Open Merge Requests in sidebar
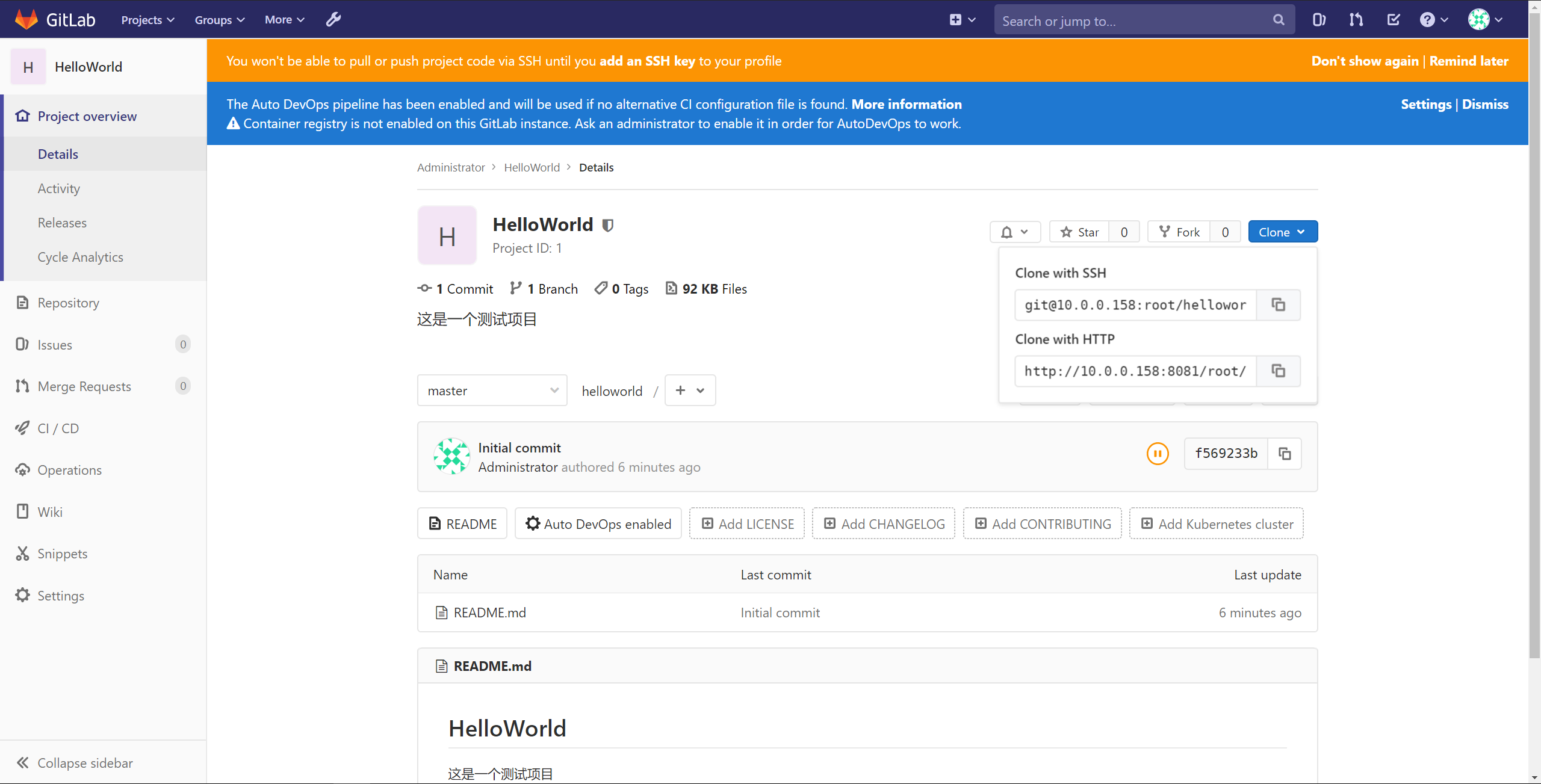This screenshot has width=1541, height=784. pos(84,386)
